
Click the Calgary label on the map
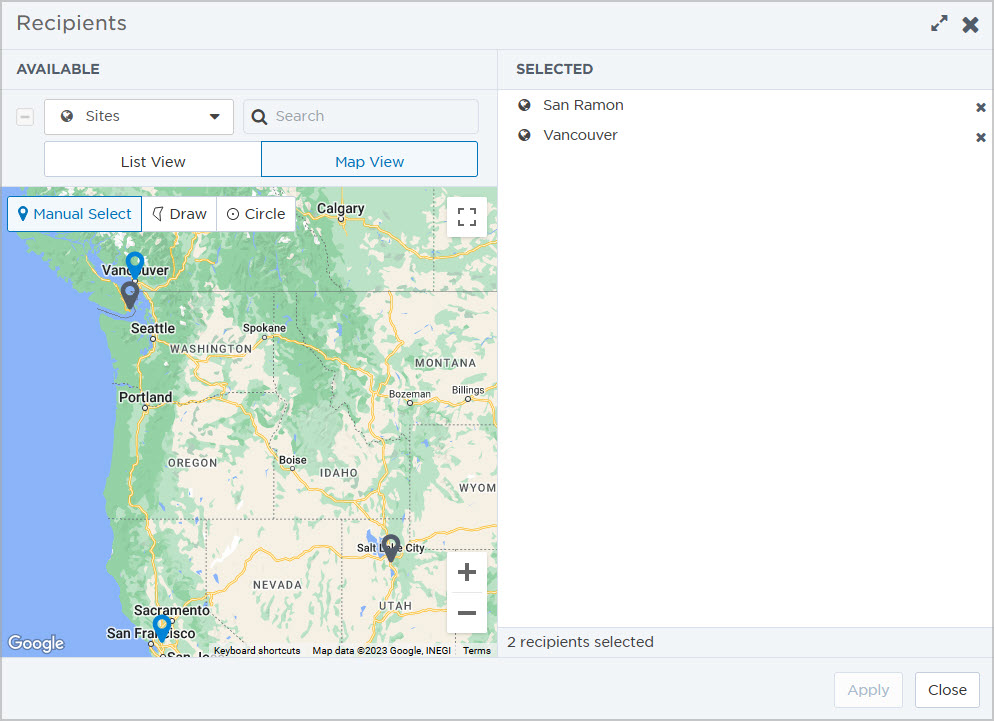pyautogui.click(x=340, y=209)
